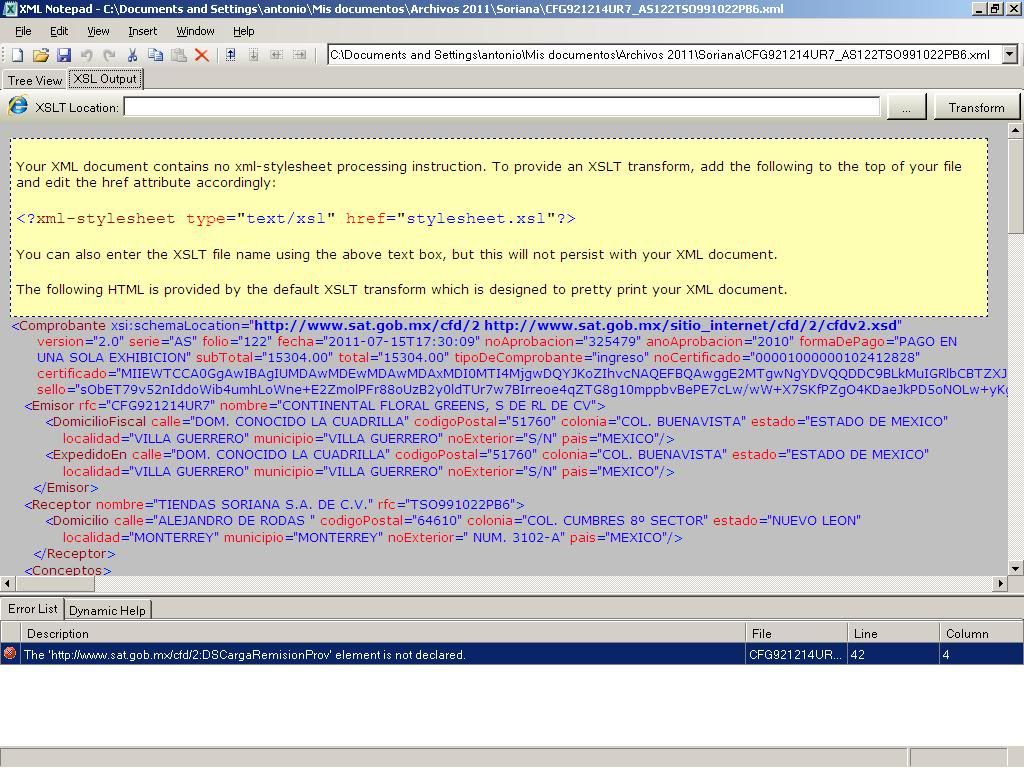Open a file with the folder icon
Viewport: 1024px width, 768px height.
(40, 55)
